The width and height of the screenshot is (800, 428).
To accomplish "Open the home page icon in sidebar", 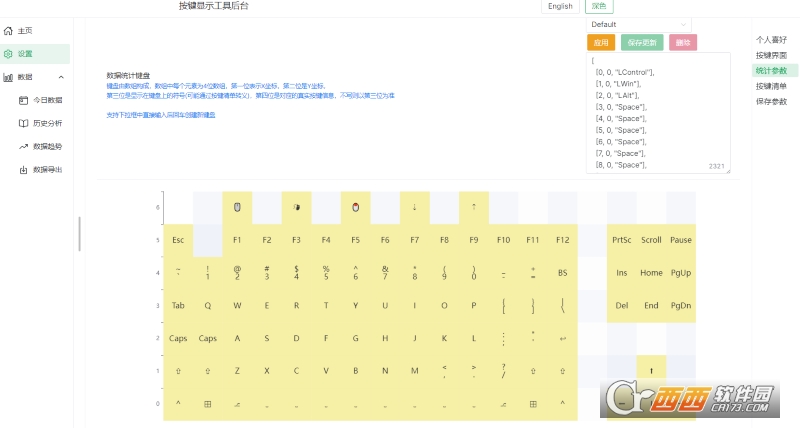I will [8, 31].
